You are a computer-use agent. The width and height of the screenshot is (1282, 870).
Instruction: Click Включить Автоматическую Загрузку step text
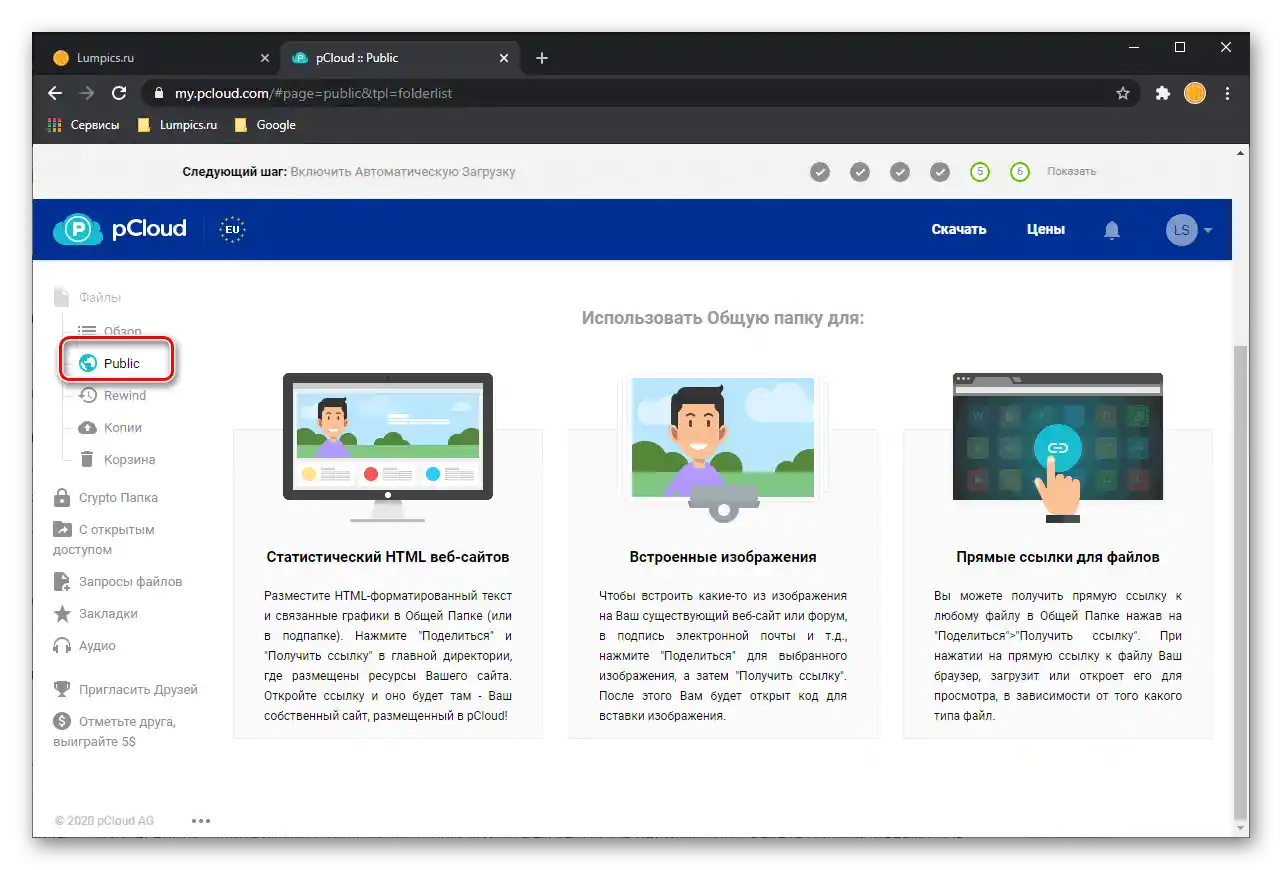[x=403, y=172]
